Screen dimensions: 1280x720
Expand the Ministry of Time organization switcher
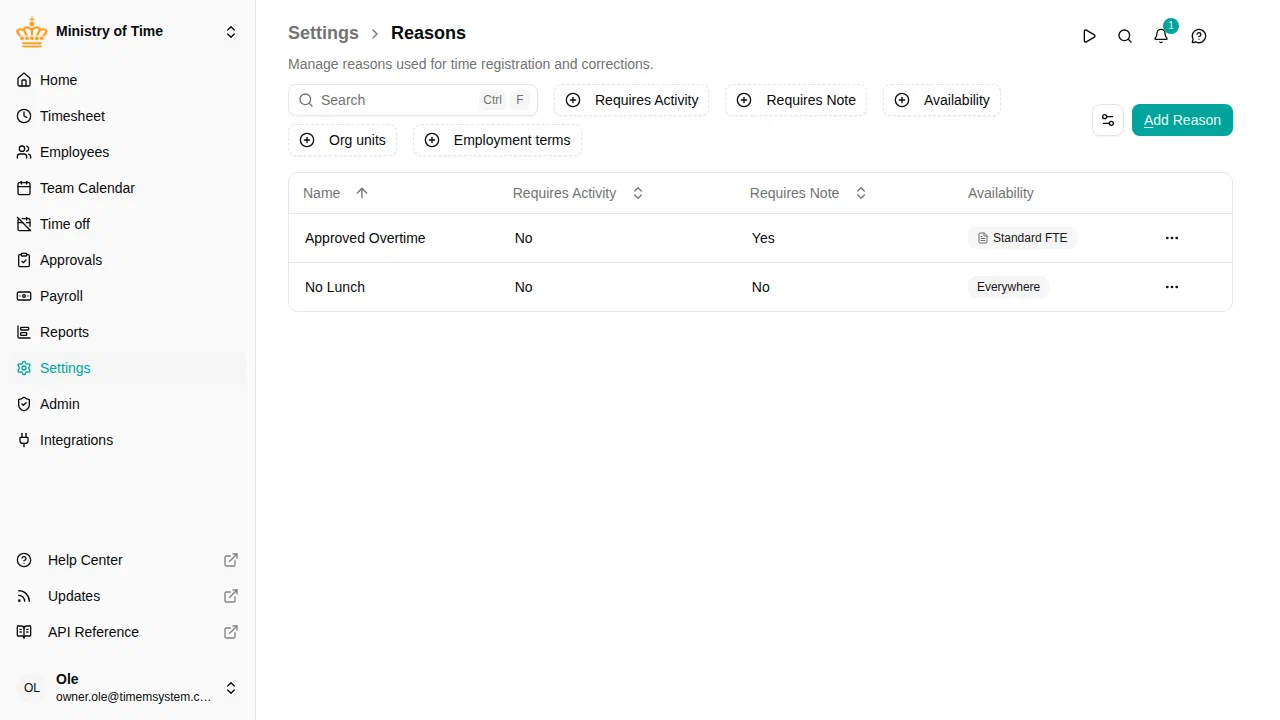coord(231,32)
